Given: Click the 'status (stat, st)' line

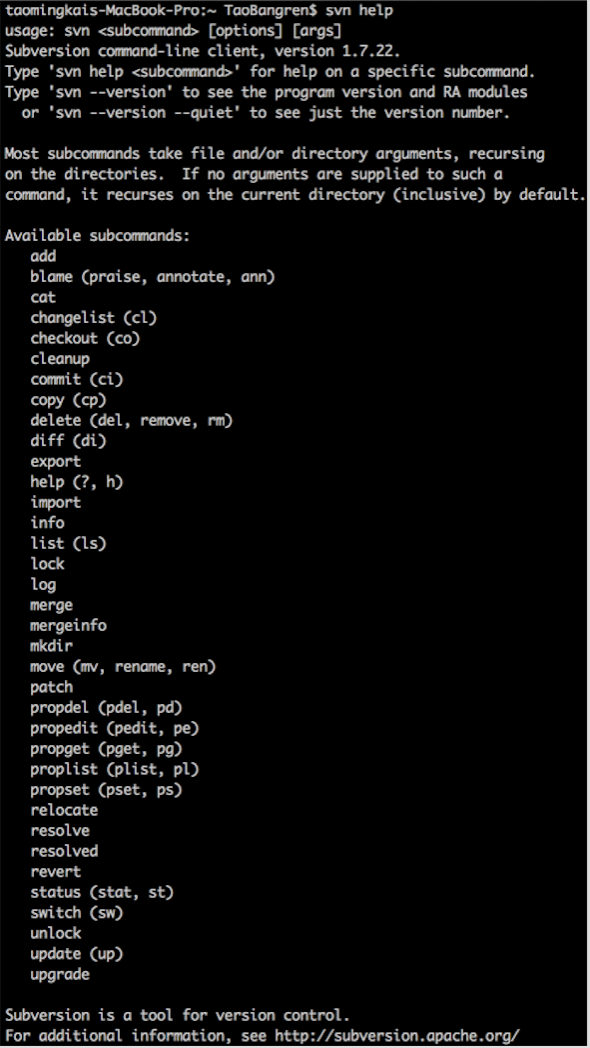Looking at the screenshot, I should pyautogui.click(x=102, y=892).
